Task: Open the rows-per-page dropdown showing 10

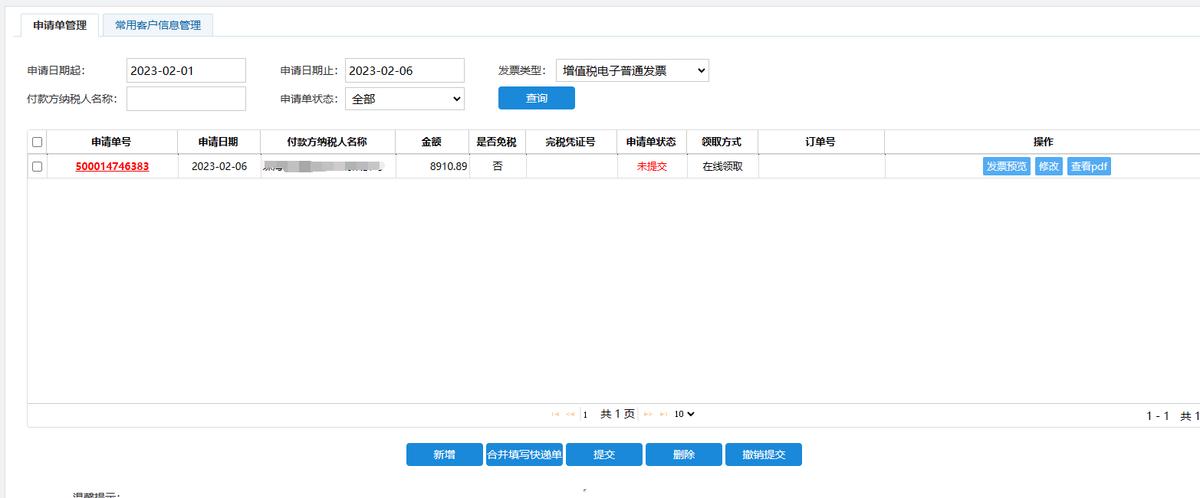Action: pos(683,413)
